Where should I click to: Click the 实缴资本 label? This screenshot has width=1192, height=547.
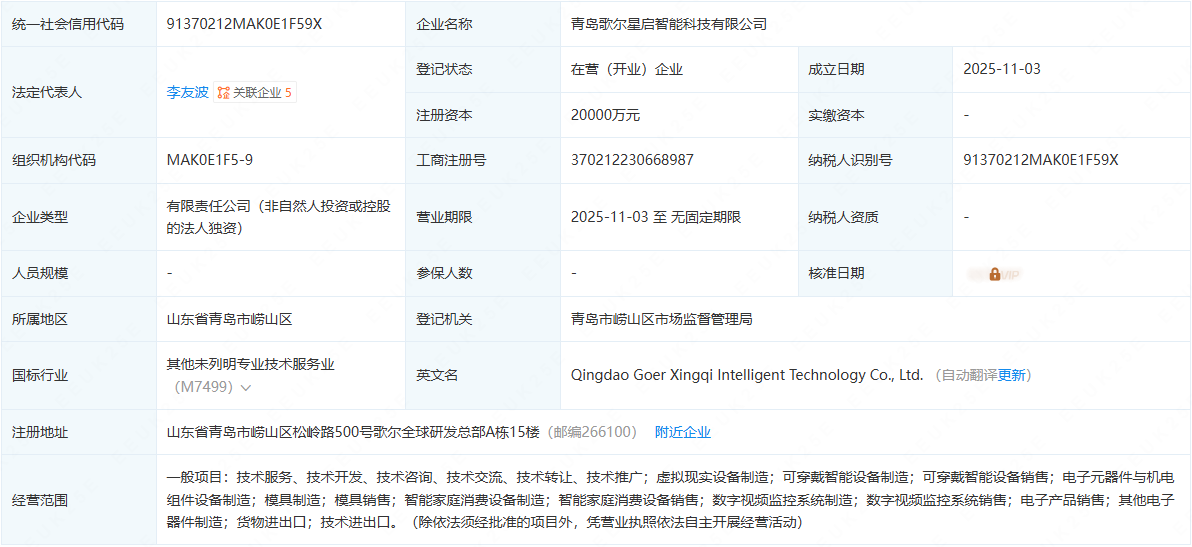836,115
